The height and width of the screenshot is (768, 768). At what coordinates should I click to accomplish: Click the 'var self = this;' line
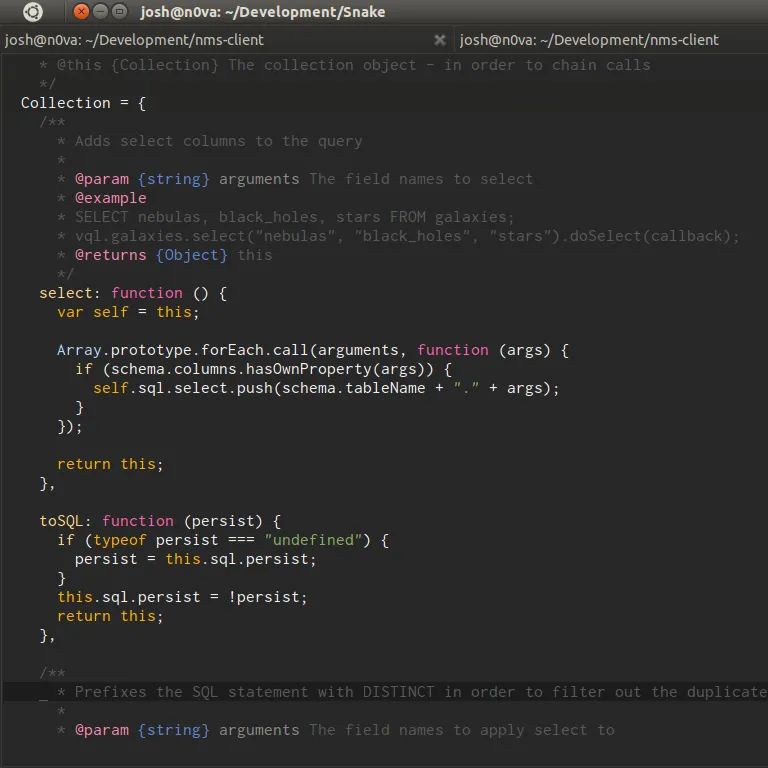128,312
